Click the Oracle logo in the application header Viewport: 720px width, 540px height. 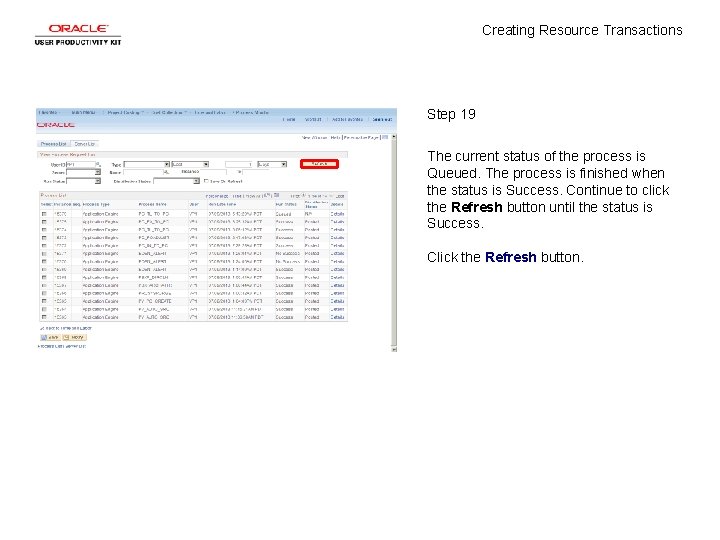click(x=56, y=125)
